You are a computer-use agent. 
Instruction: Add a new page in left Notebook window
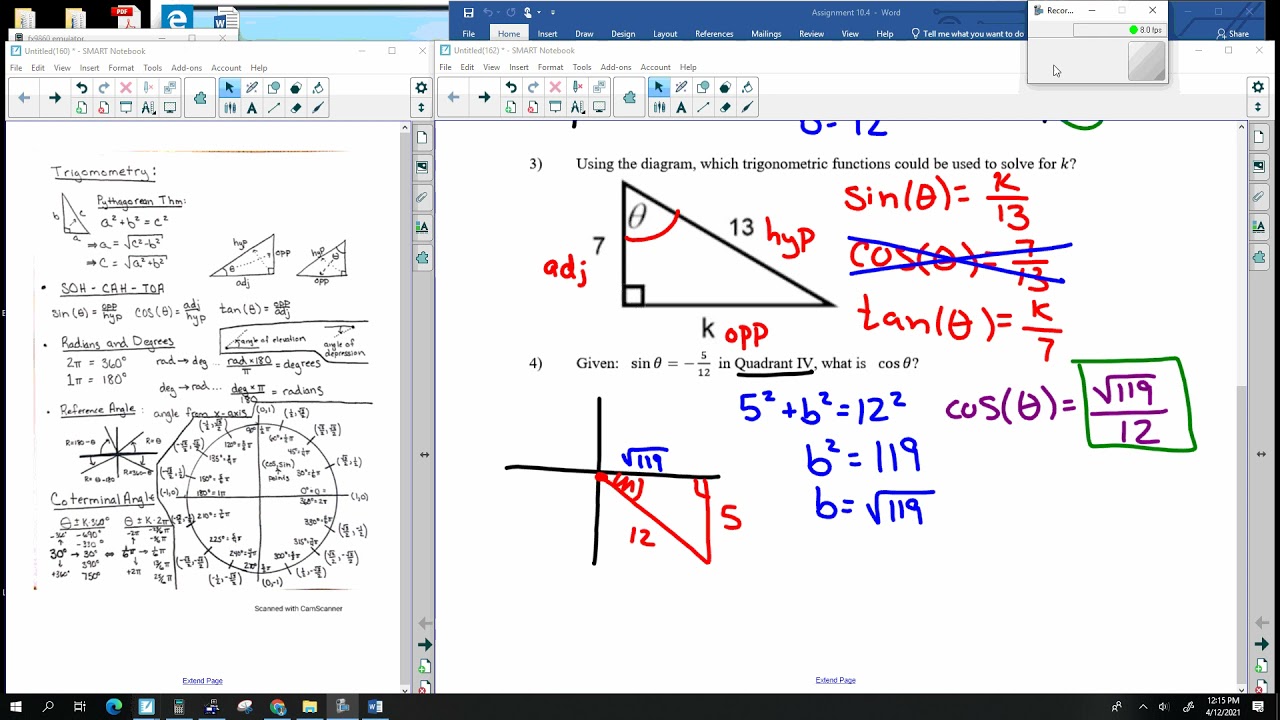tap(81, 107)
